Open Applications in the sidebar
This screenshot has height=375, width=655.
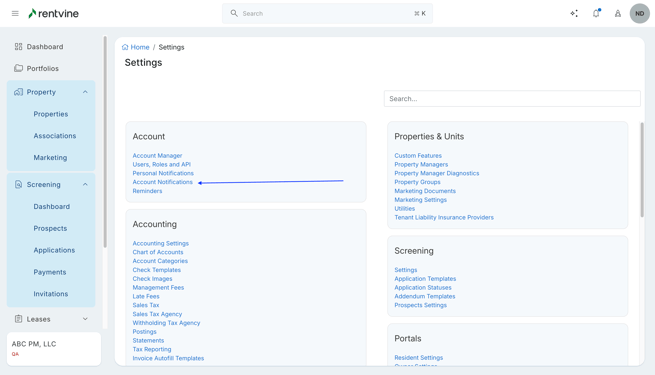[x=54, y=250]
